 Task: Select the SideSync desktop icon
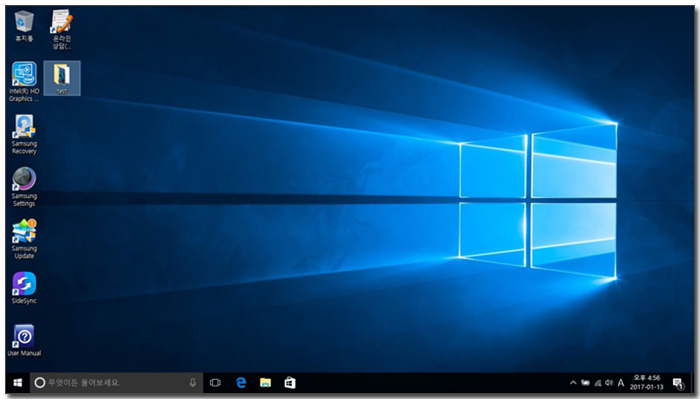tap(24, 288)
